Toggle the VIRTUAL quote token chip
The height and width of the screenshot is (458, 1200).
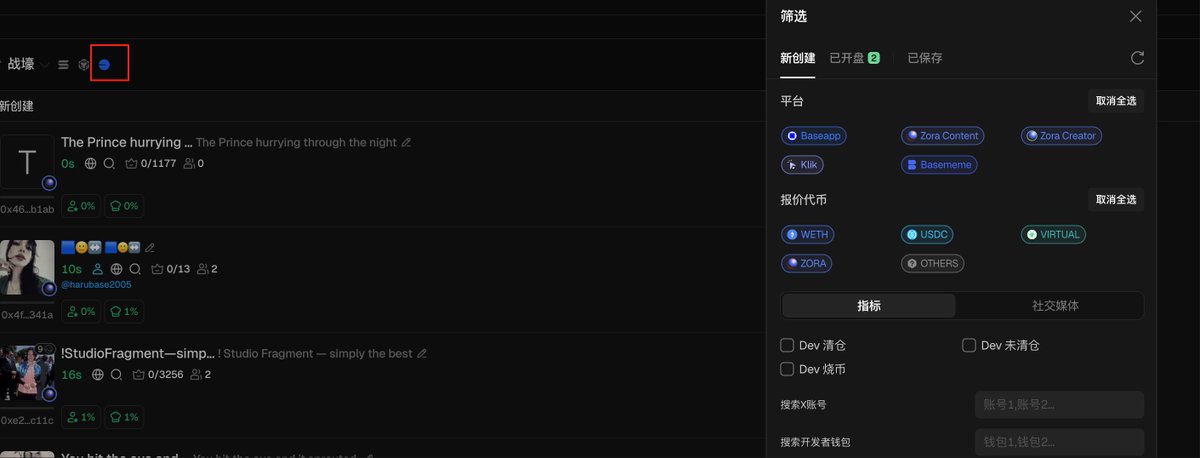1053,234
